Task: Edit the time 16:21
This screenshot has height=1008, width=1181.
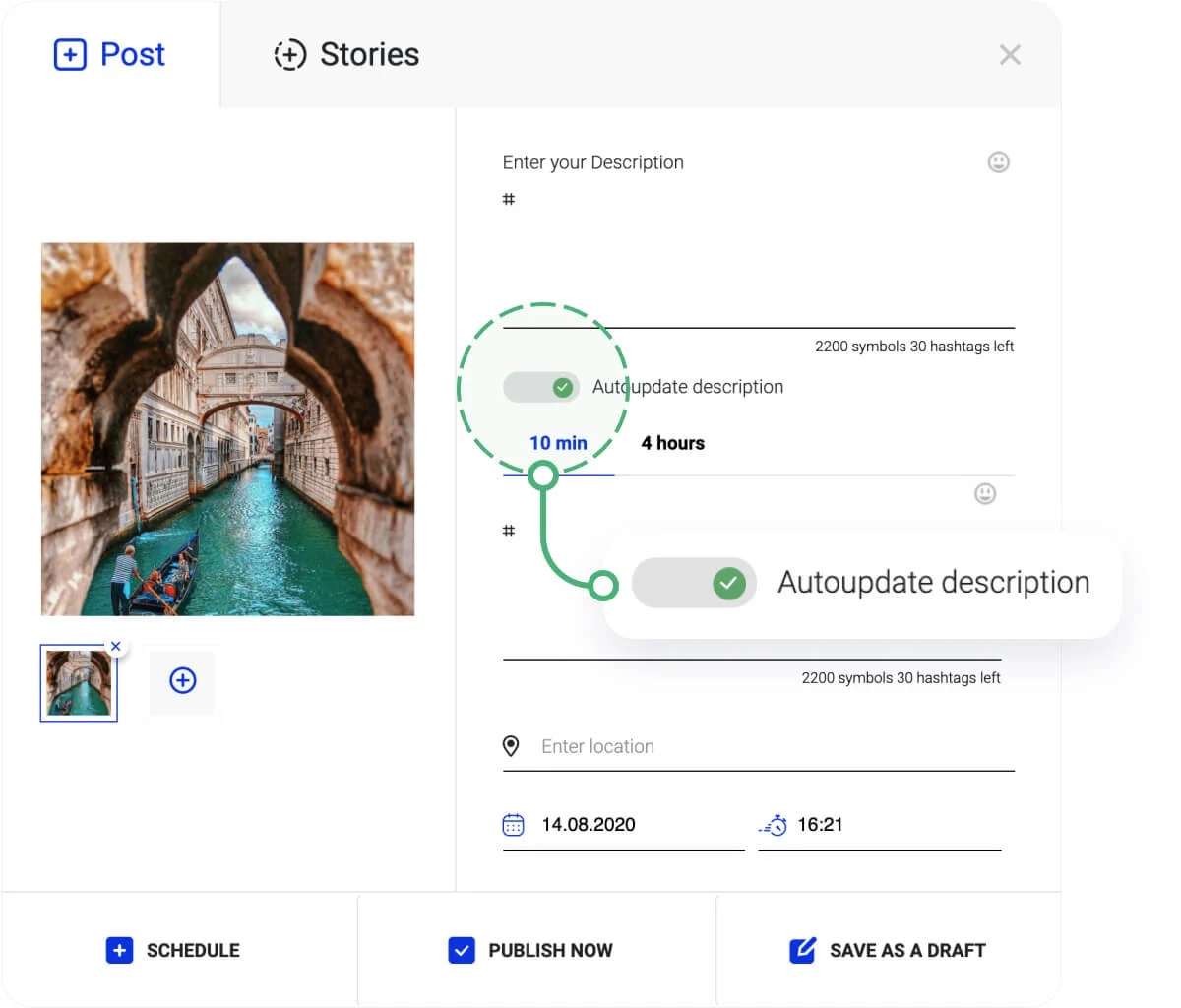Action: coord(820,825)
